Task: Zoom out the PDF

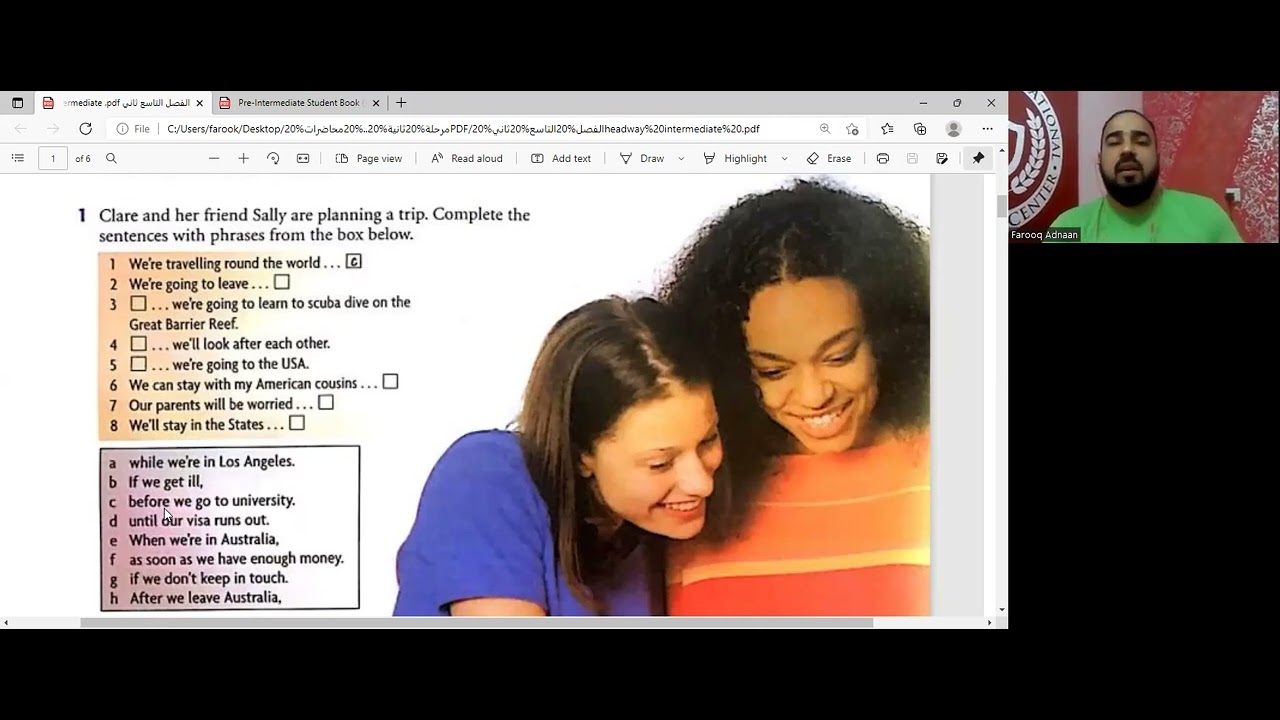Action: click(x=214, y=158)
